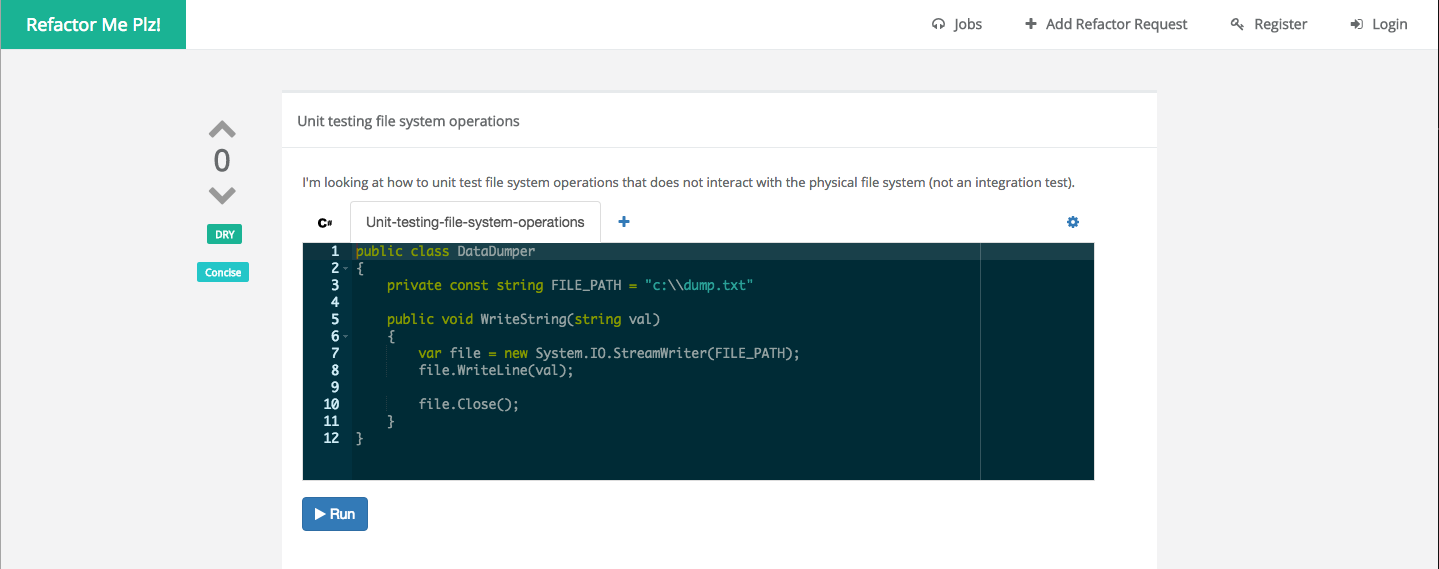Screen dimensions: 1439x569
Task: Click the sign-in arrow icon beside Login
Action: click(x=1357, y=24)
